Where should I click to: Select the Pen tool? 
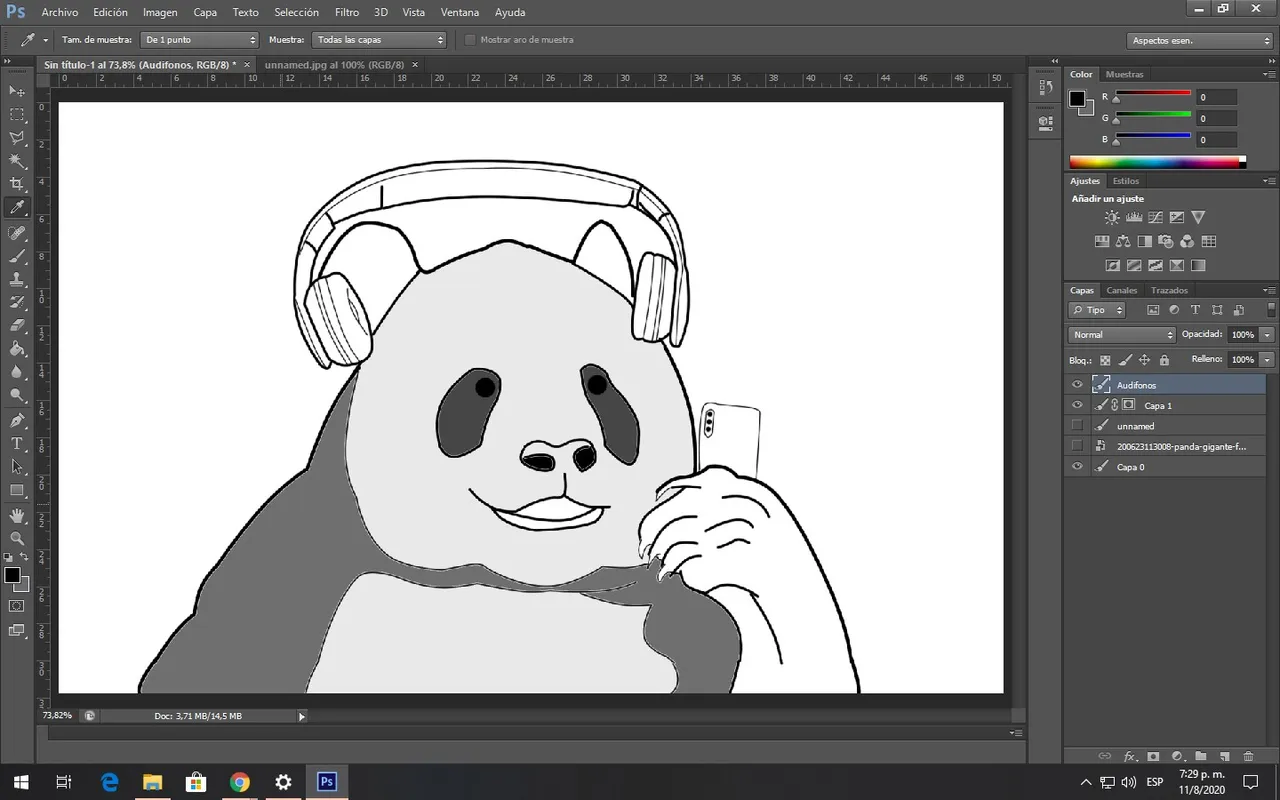pos(17,420)
